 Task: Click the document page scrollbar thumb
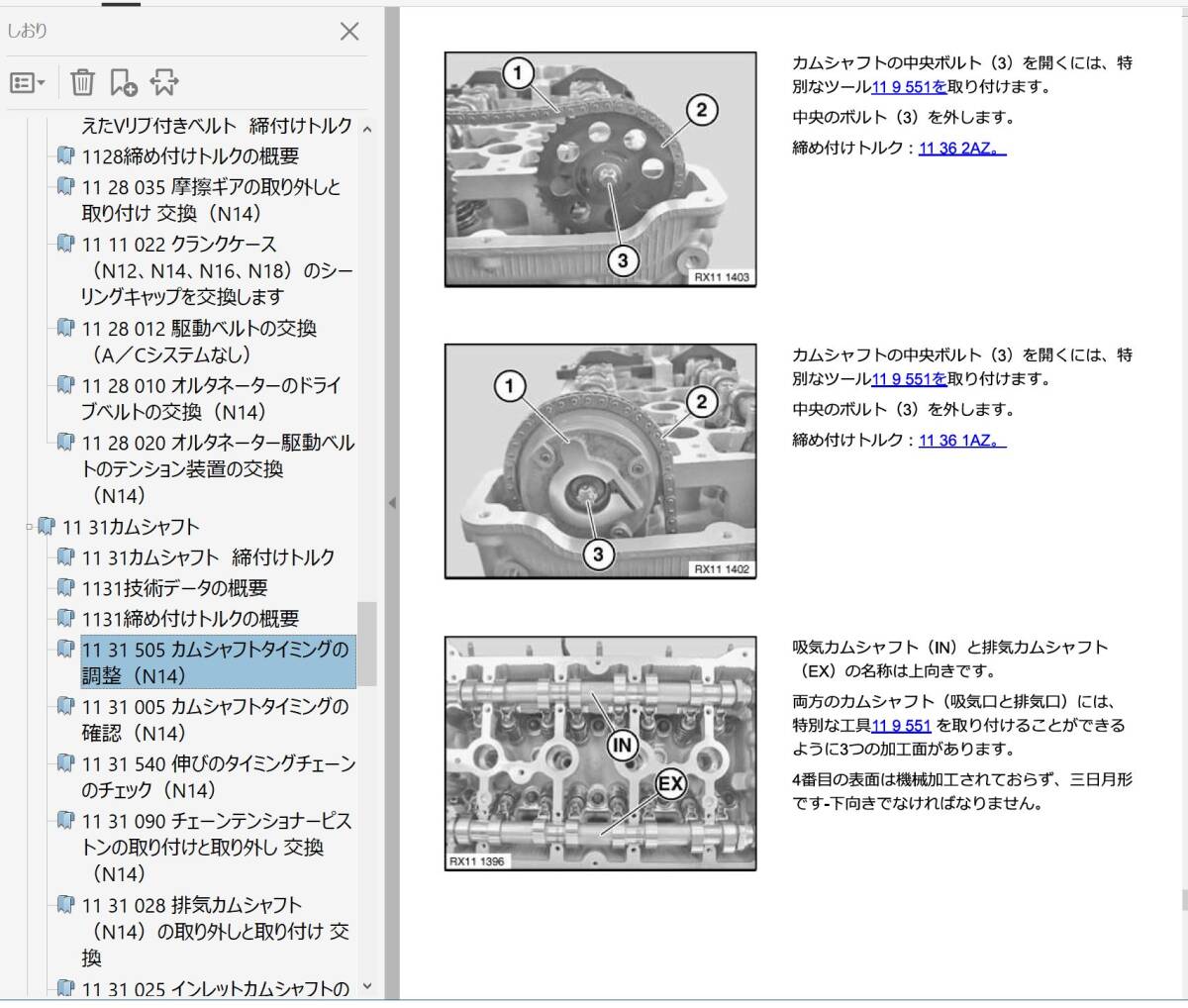[1183, 899]
